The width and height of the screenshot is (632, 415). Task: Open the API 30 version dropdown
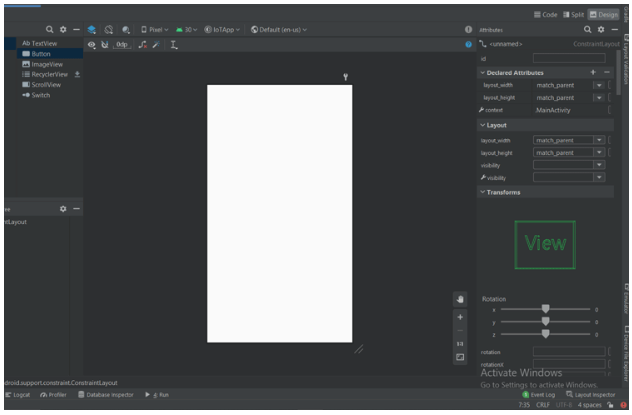(x=187, y=29)
